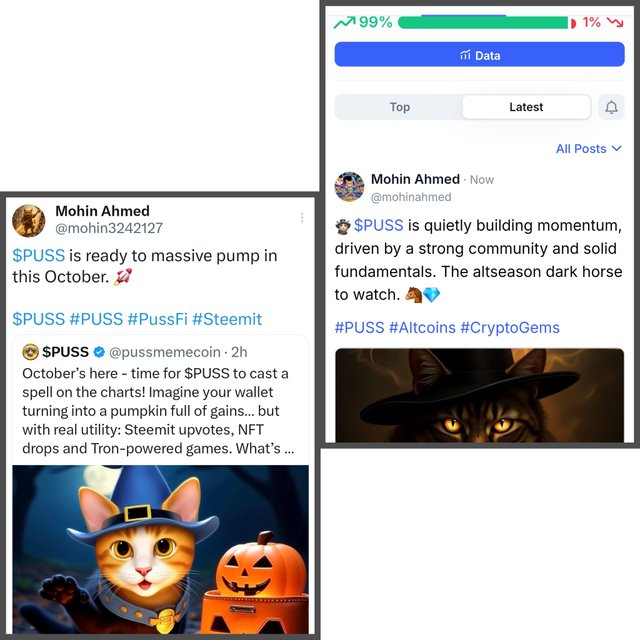Click the red bearish trend arrow icon

coord(615,22)
